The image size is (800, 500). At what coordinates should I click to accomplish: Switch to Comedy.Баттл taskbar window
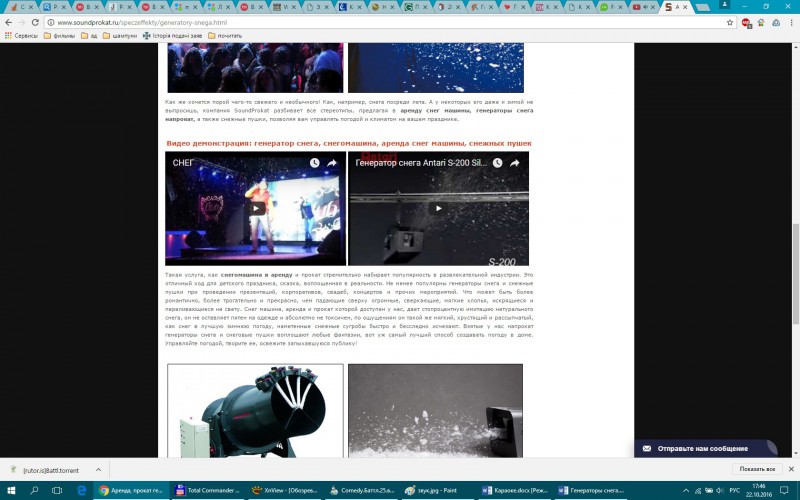363,490
